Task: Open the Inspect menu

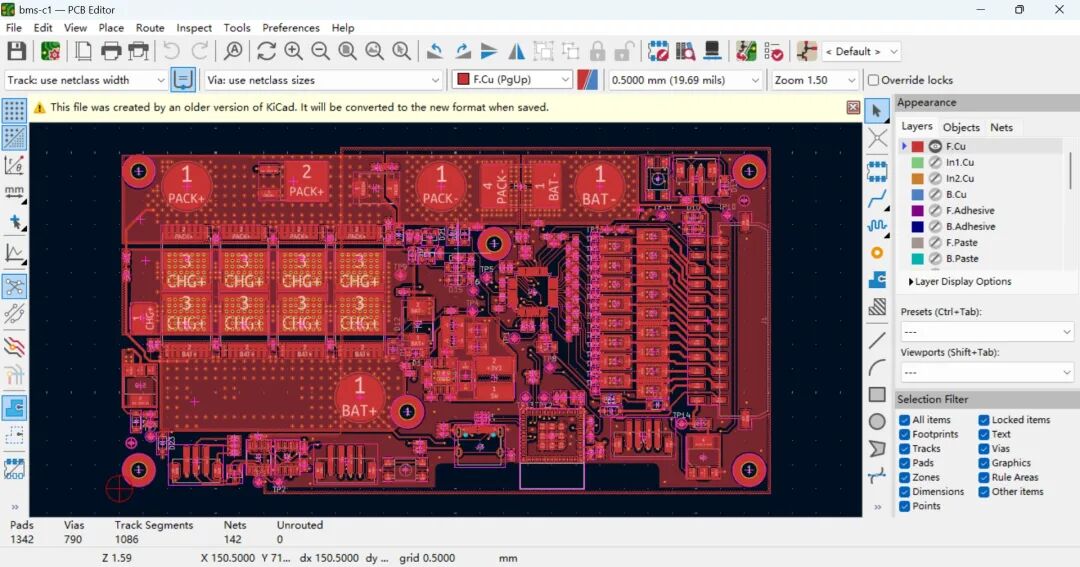Action: pos(194,28)
